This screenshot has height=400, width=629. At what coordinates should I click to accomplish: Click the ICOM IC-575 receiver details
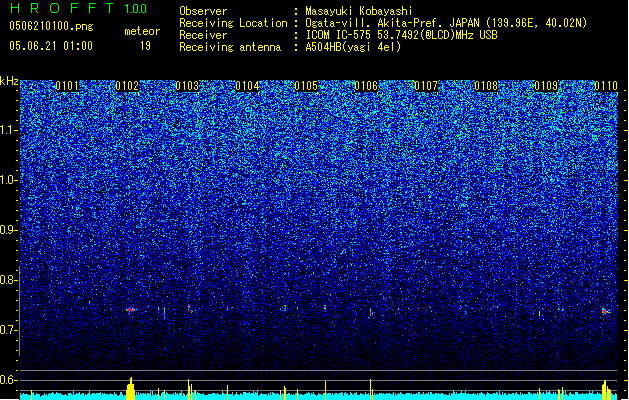point(401,35)
